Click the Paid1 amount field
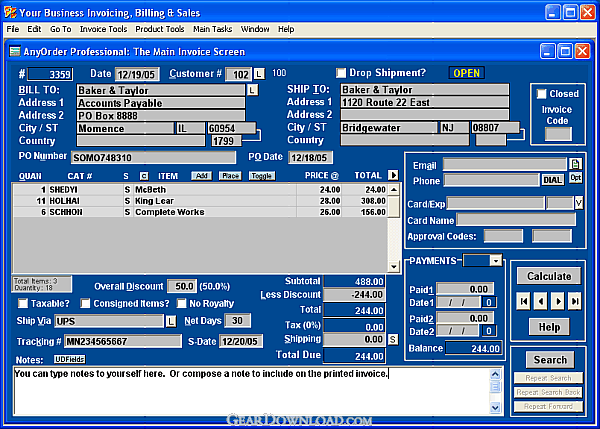Screen dimensions: 600x429 coord(465,289)
